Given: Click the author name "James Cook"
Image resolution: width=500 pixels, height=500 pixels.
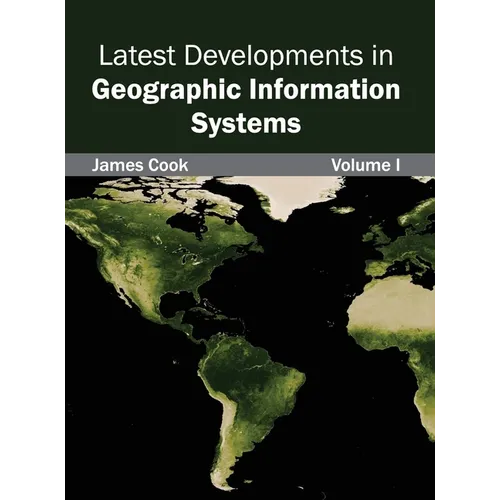Looking at the screenshot, I should point(140,165).
